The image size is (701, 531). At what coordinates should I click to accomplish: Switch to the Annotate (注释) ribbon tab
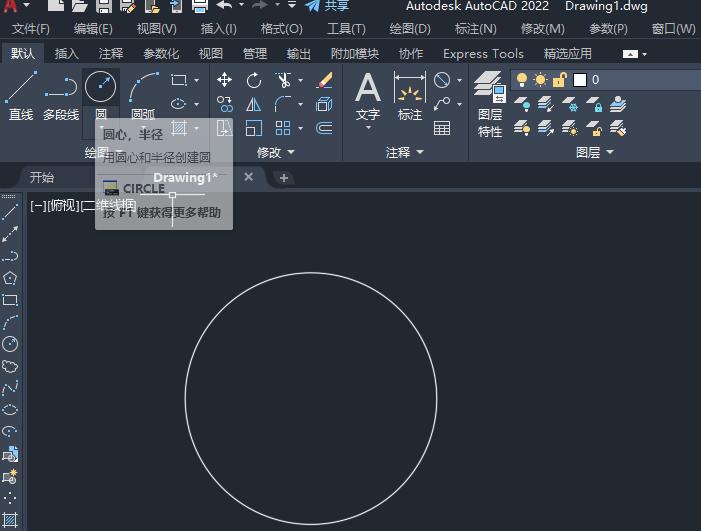tap(111, 54)
